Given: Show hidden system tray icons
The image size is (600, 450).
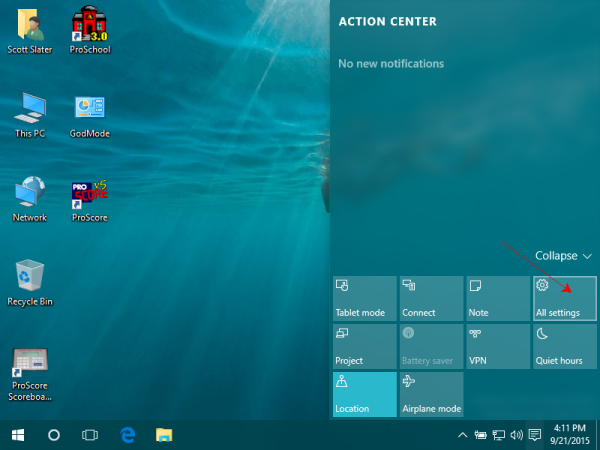Looking at the screenshot, I should tap(462, 435).
